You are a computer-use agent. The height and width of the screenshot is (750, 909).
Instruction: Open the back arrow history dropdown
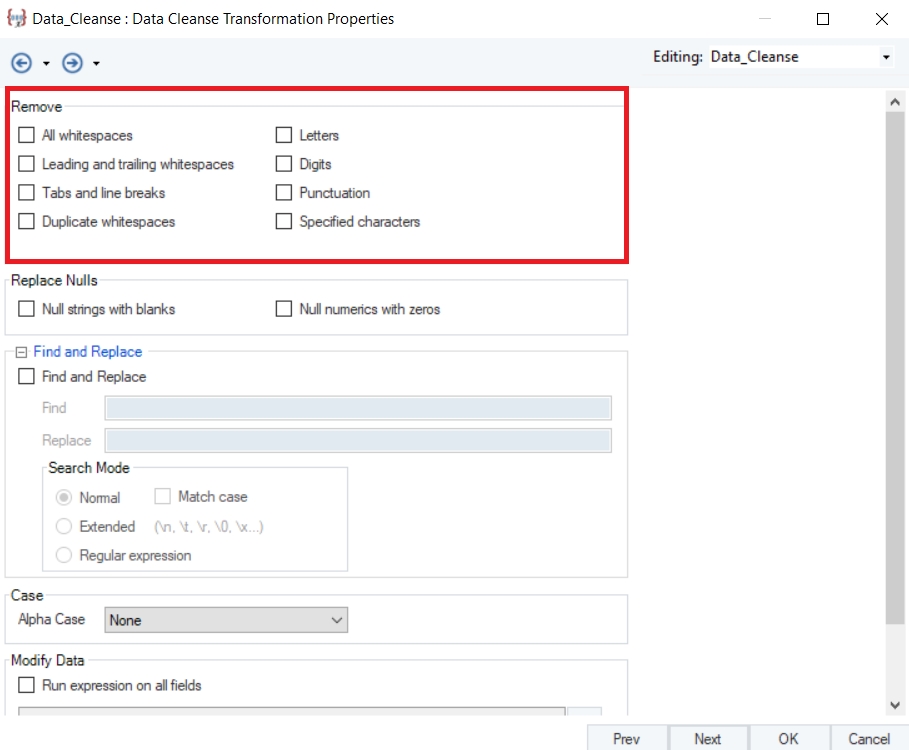[46, 64]
